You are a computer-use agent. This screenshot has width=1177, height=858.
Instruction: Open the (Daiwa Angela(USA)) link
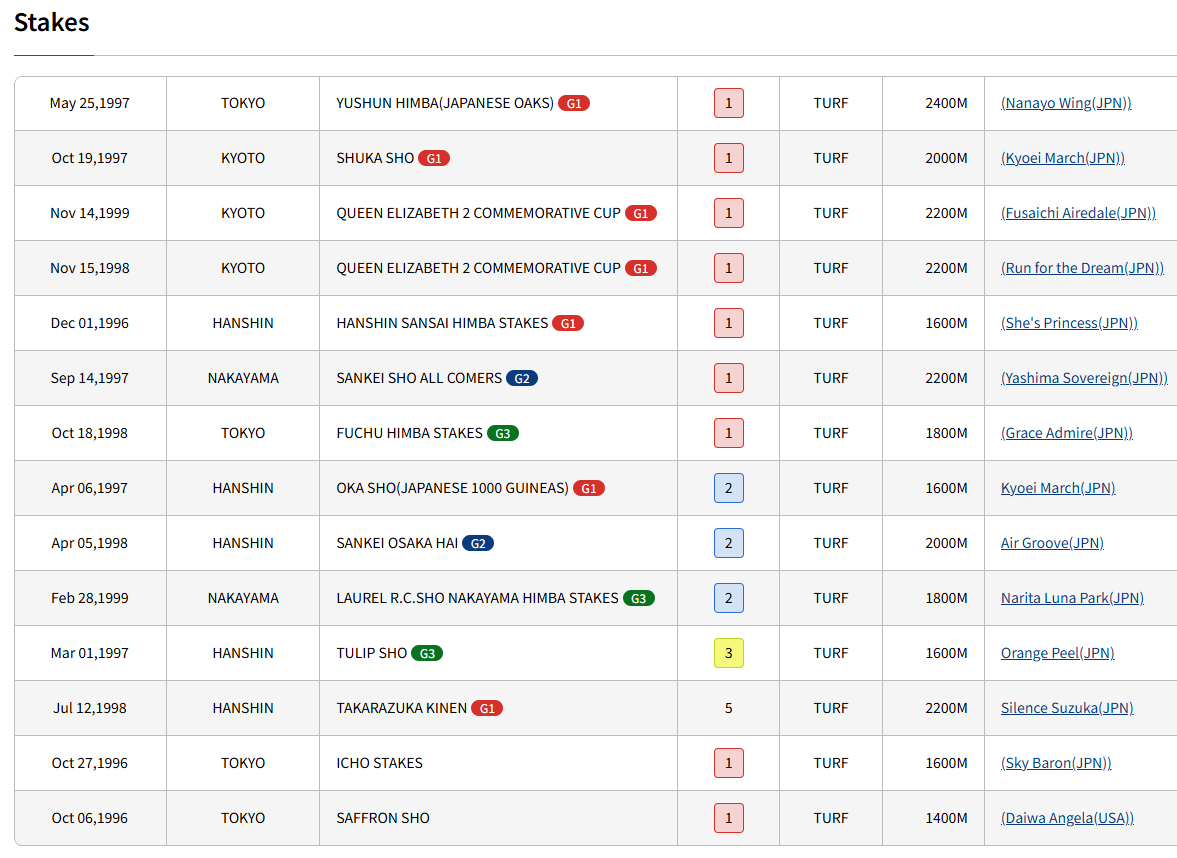coord(1067,818)
